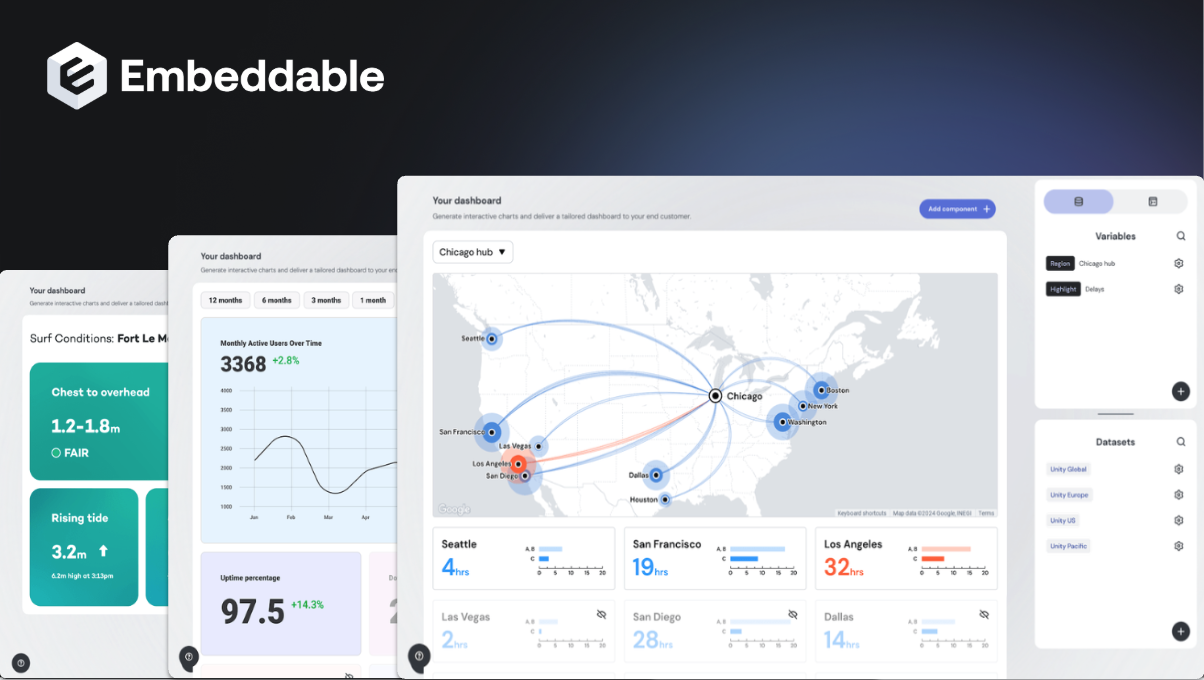Image resolution: width=1204 pixels, height=680 pixels.
Task: Click the Boston map marker
Action: 821,390
